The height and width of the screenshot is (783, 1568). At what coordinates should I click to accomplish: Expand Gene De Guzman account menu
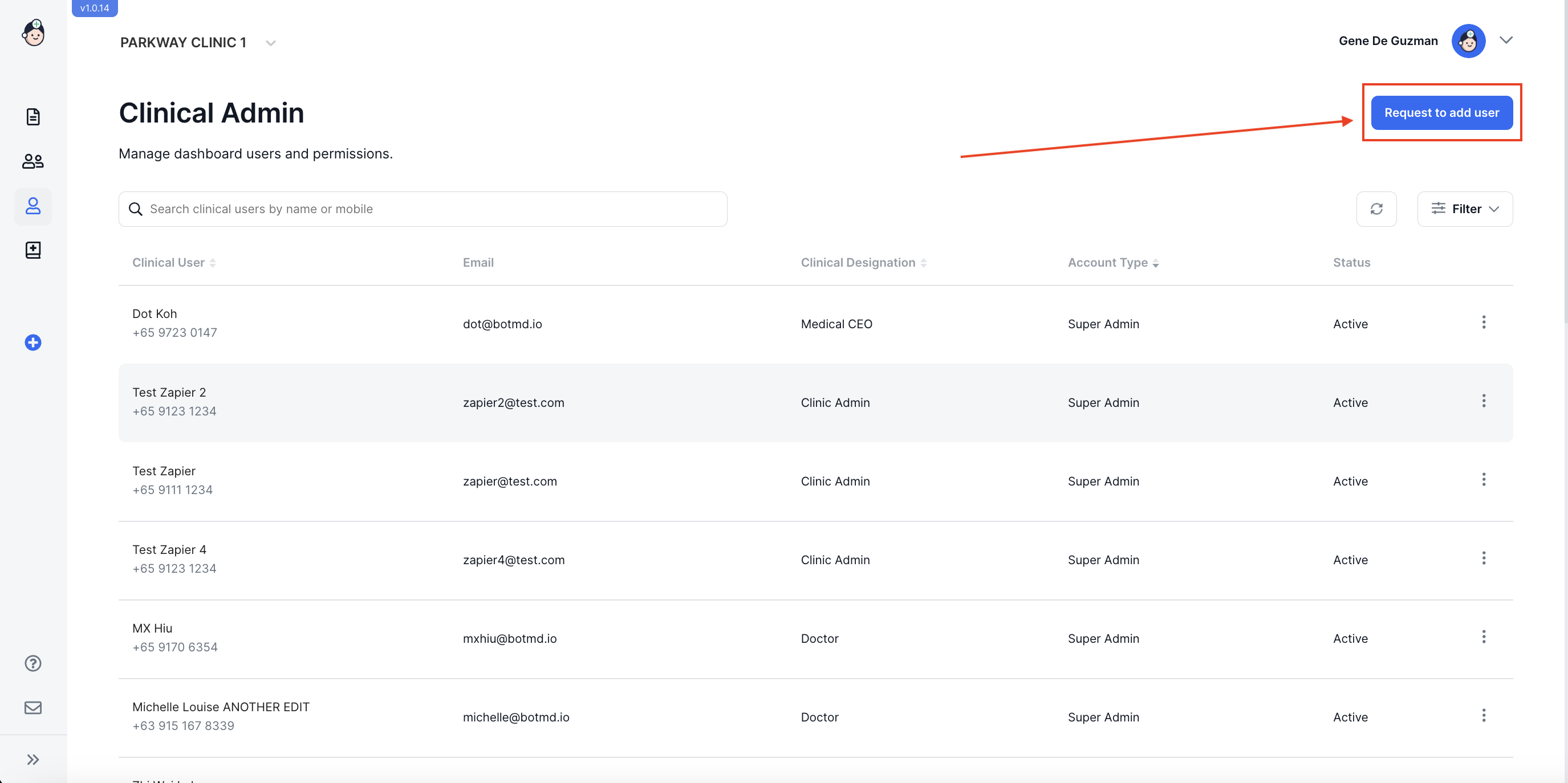(x=1505, y=41)
